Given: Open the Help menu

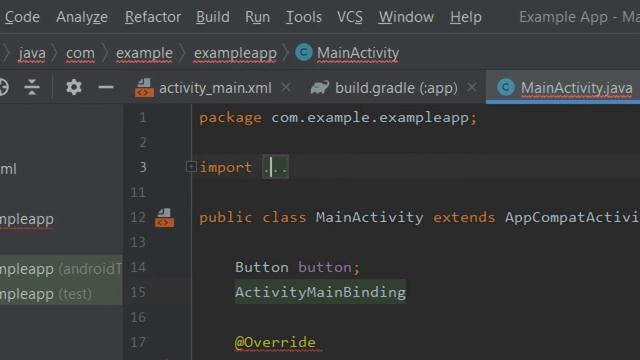Looking at the screenshot, I should pyautogui.click(x=466, y=17).
